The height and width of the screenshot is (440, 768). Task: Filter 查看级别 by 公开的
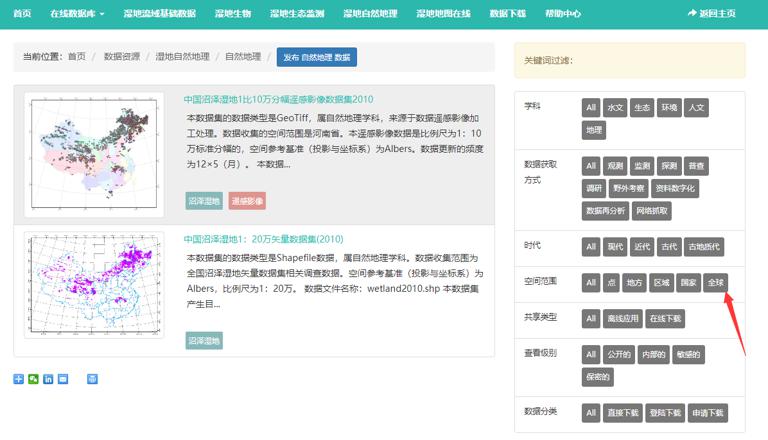pos(619,355)
